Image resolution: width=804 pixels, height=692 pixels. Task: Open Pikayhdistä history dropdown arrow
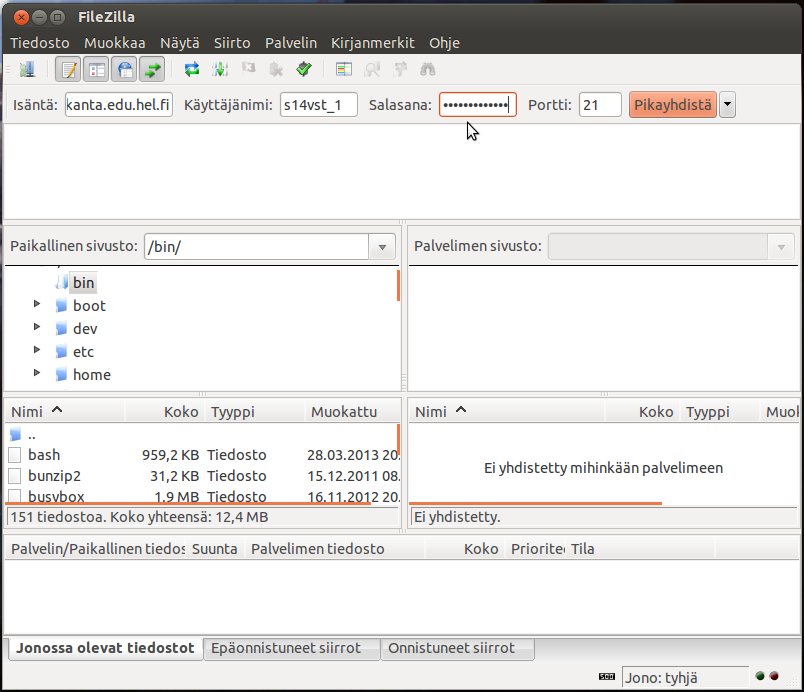tap(727, 105)
